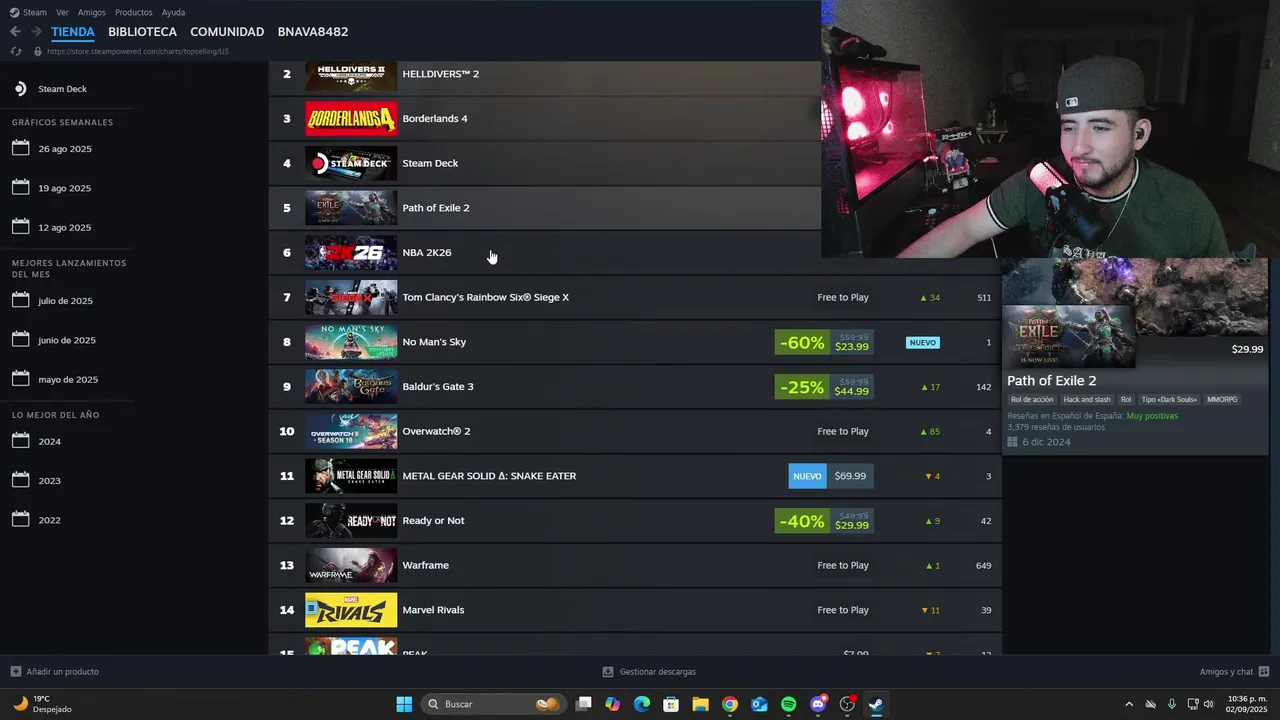Click the Rol de acción tag in popup
The width and height of the screenshot is (1280, 720).
pos(1032,399)
